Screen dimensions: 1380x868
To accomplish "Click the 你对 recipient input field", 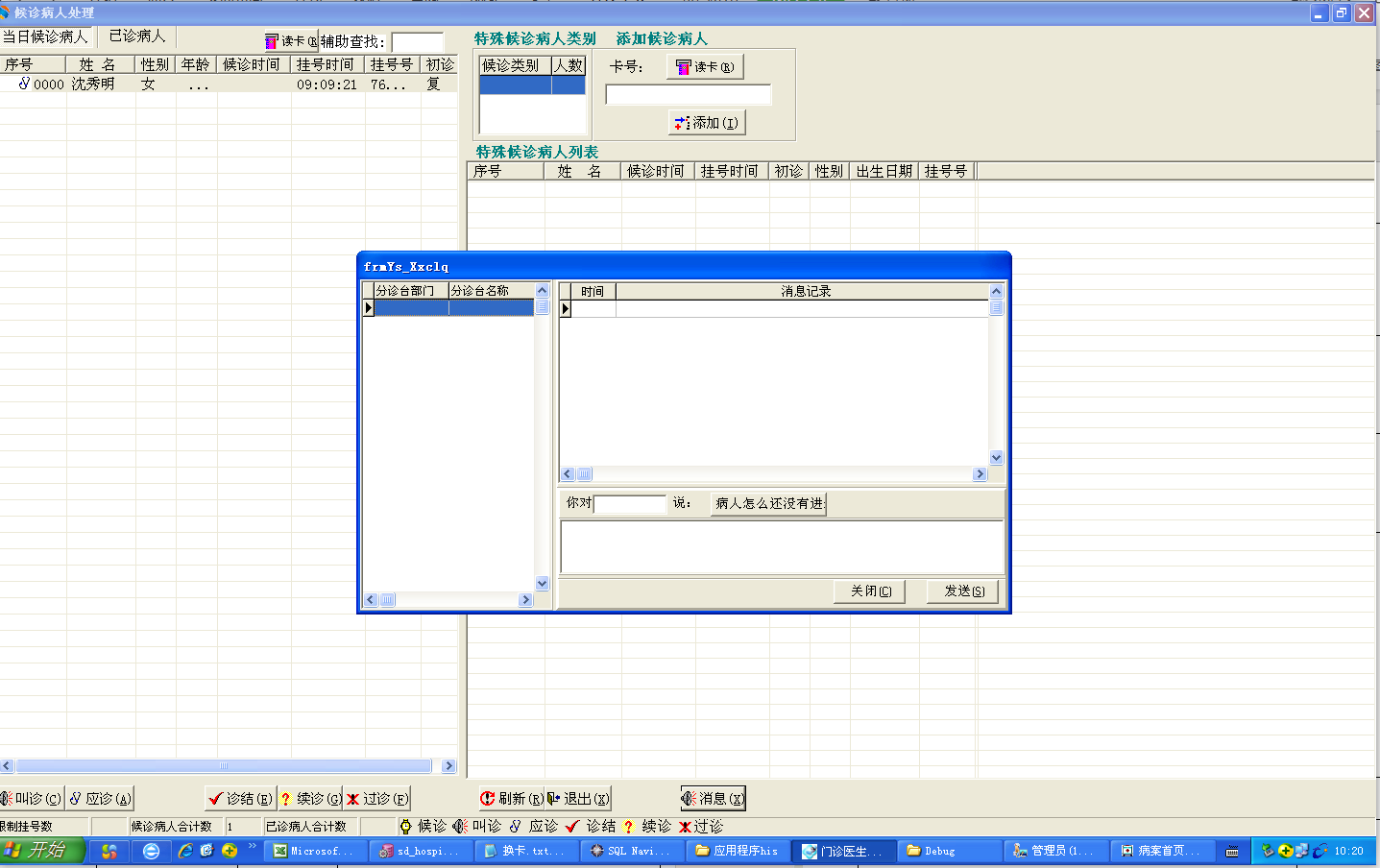I will 630,504.
